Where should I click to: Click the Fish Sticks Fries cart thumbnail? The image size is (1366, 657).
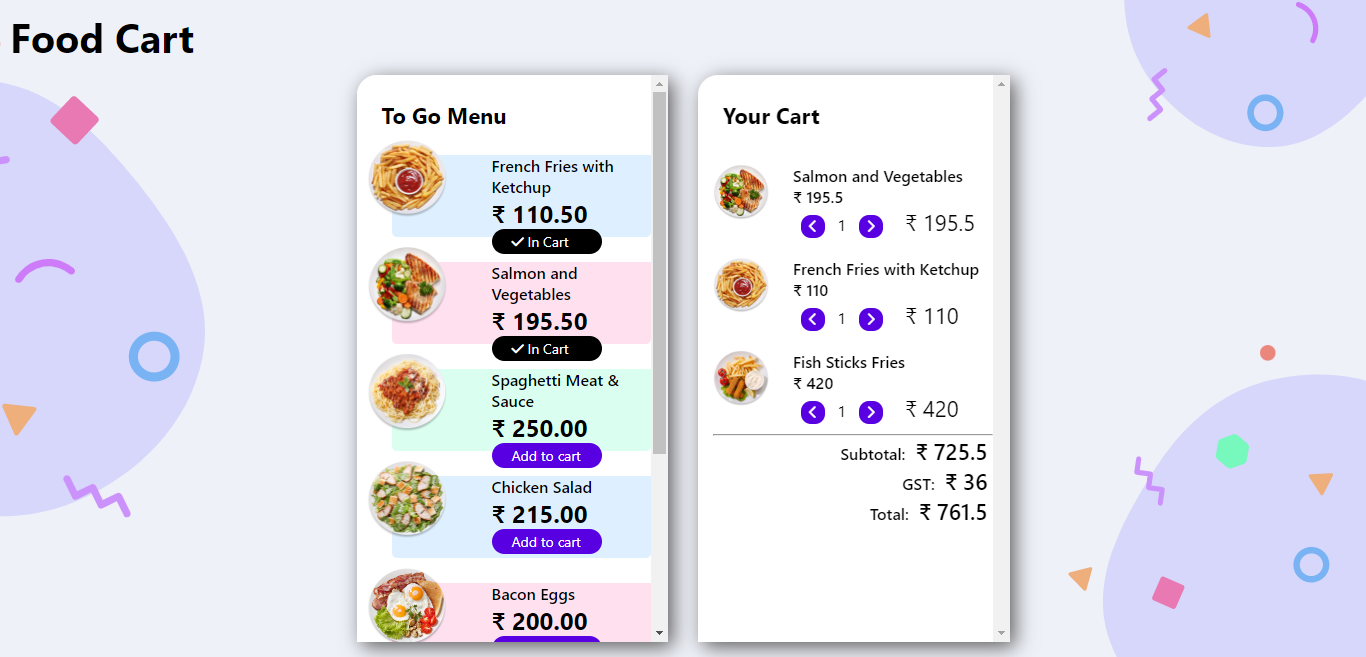coord(741,378)
